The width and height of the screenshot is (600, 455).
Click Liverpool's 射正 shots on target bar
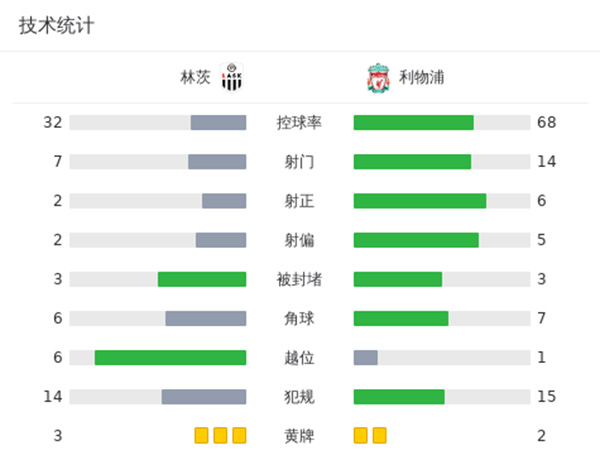point(420,200)
